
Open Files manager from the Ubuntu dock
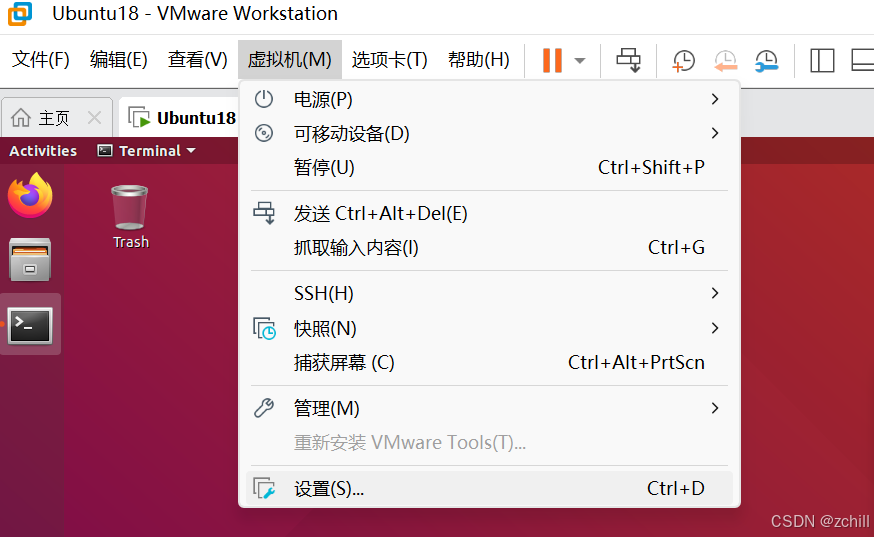pos(30,259)
